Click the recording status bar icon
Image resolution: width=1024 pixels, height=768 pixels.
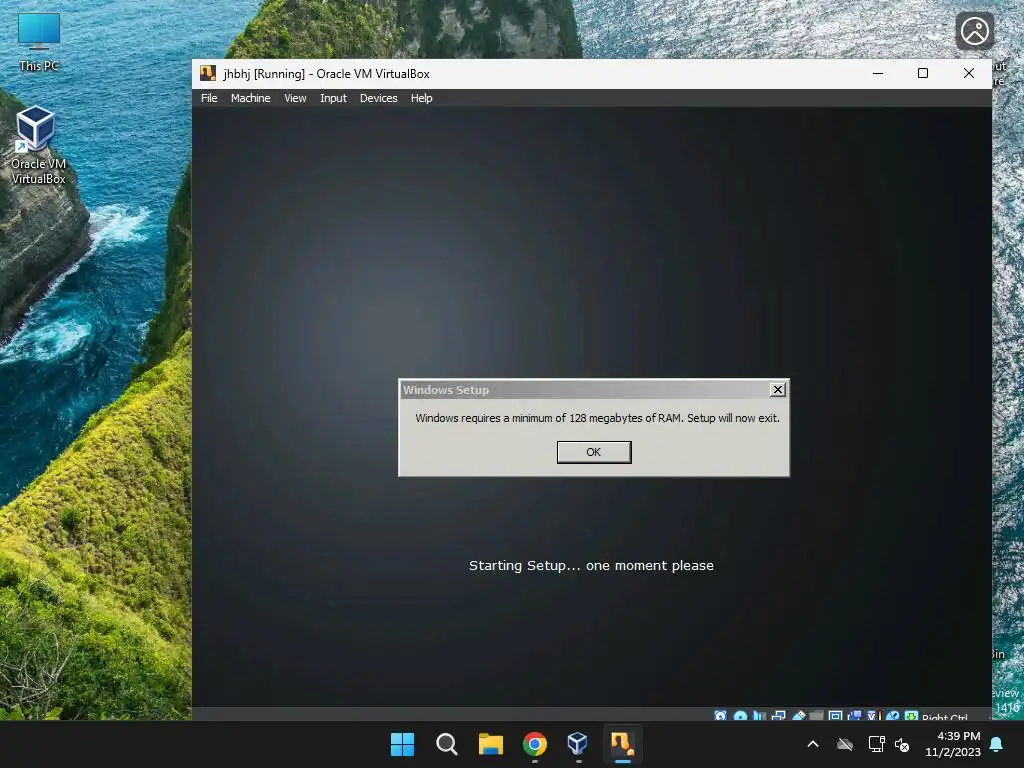[854, 716]
